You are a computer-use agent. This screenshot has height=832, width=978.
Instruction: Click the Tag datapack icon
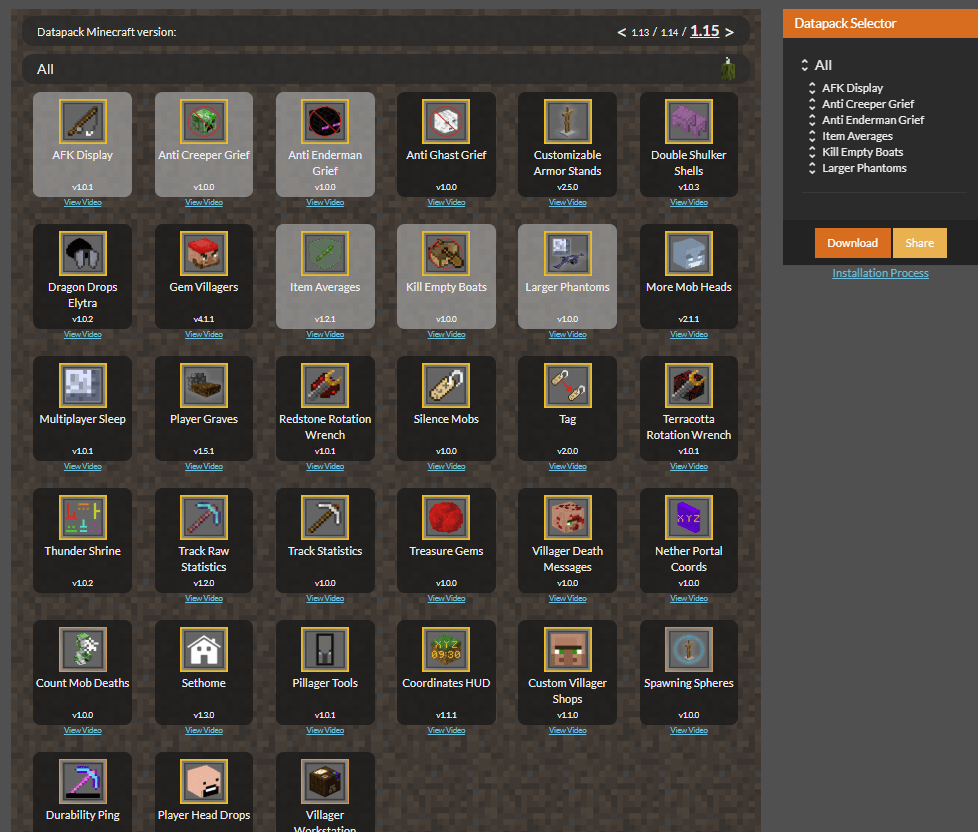tap(568, 385)
